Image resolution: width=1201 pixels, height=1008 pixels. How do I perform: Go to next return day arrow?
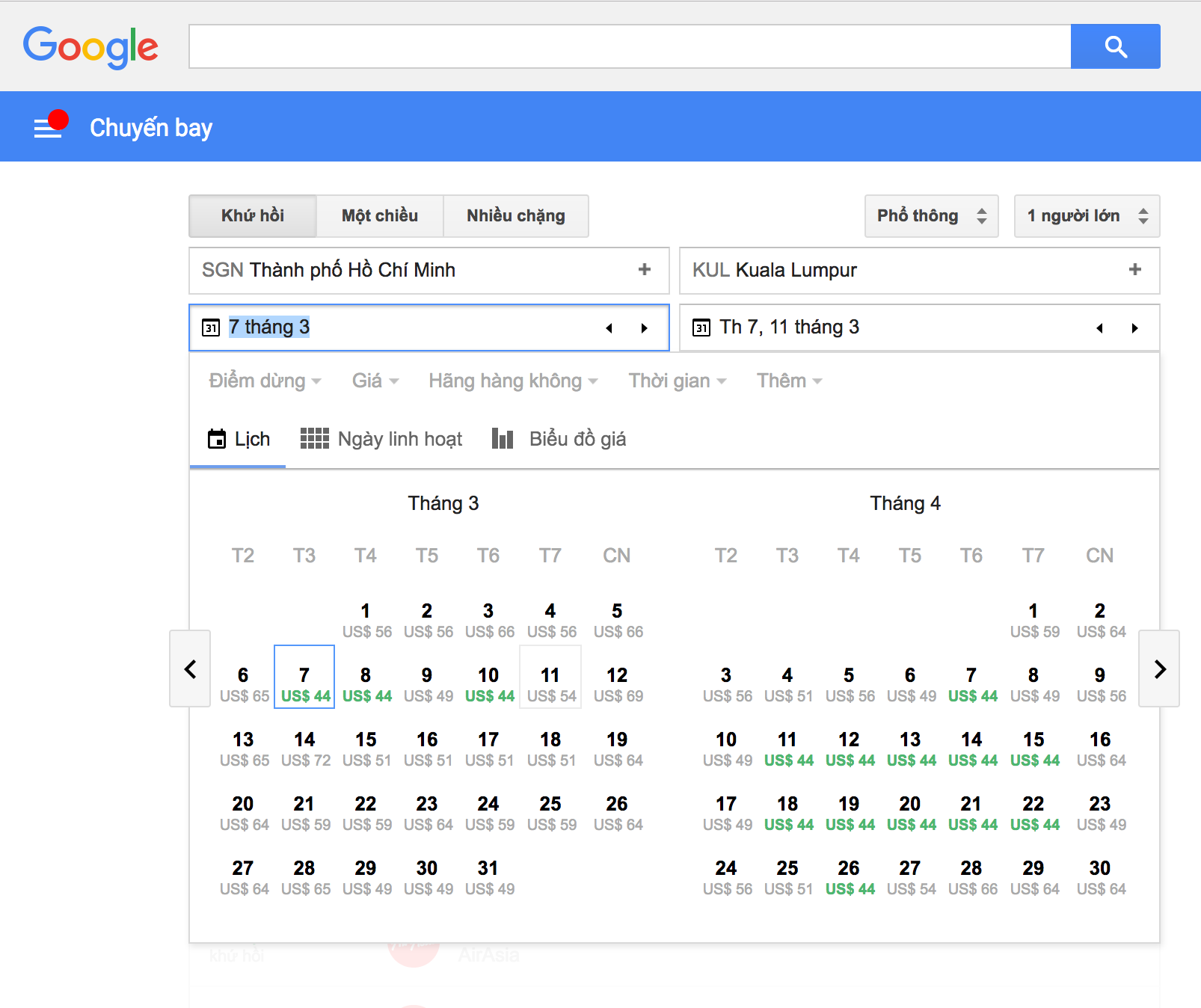click(x=1134, y=328)
